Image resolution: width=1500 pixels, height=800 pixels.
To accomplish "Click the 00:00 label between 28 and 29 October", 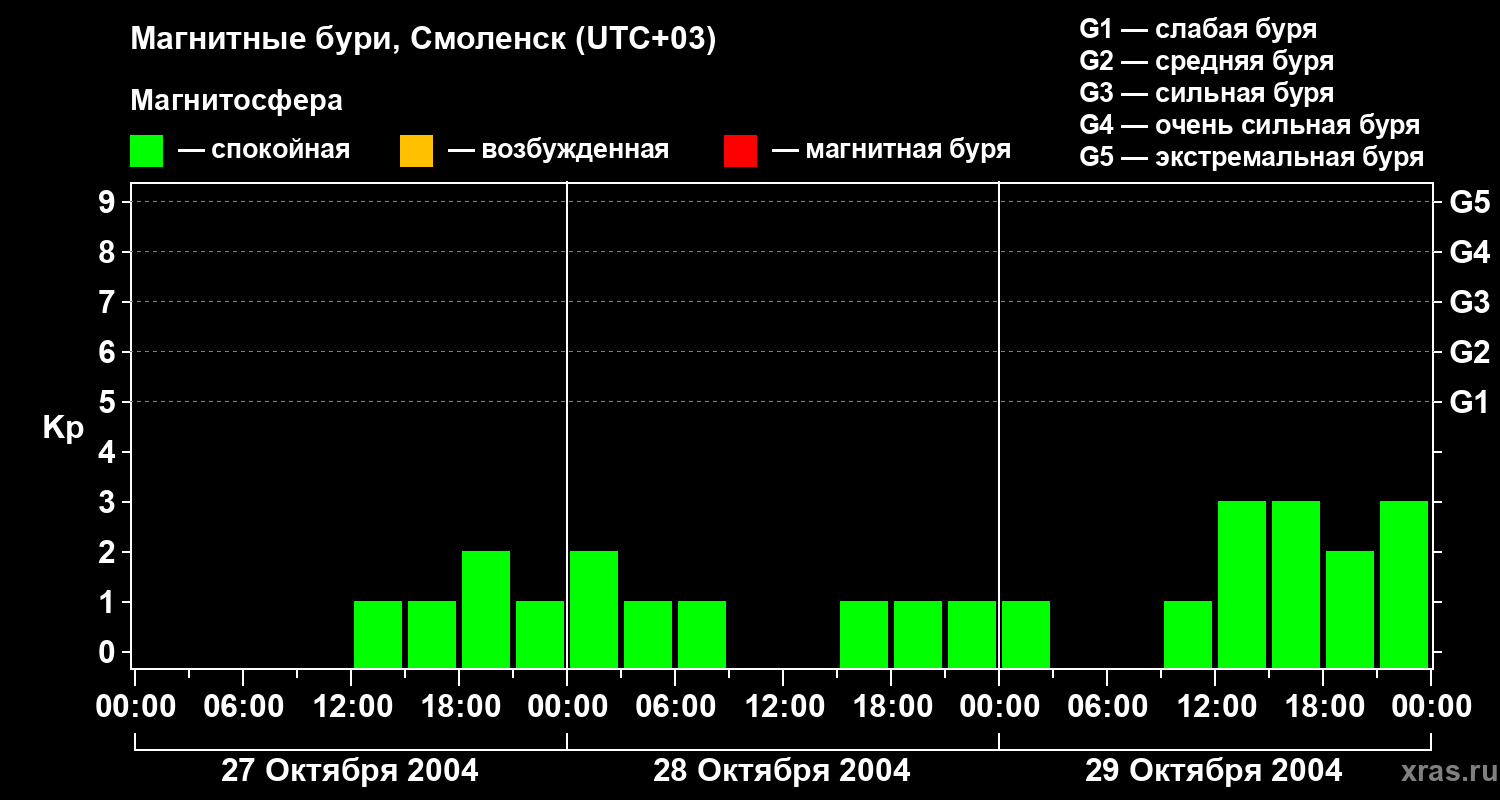I will (999, 706).
